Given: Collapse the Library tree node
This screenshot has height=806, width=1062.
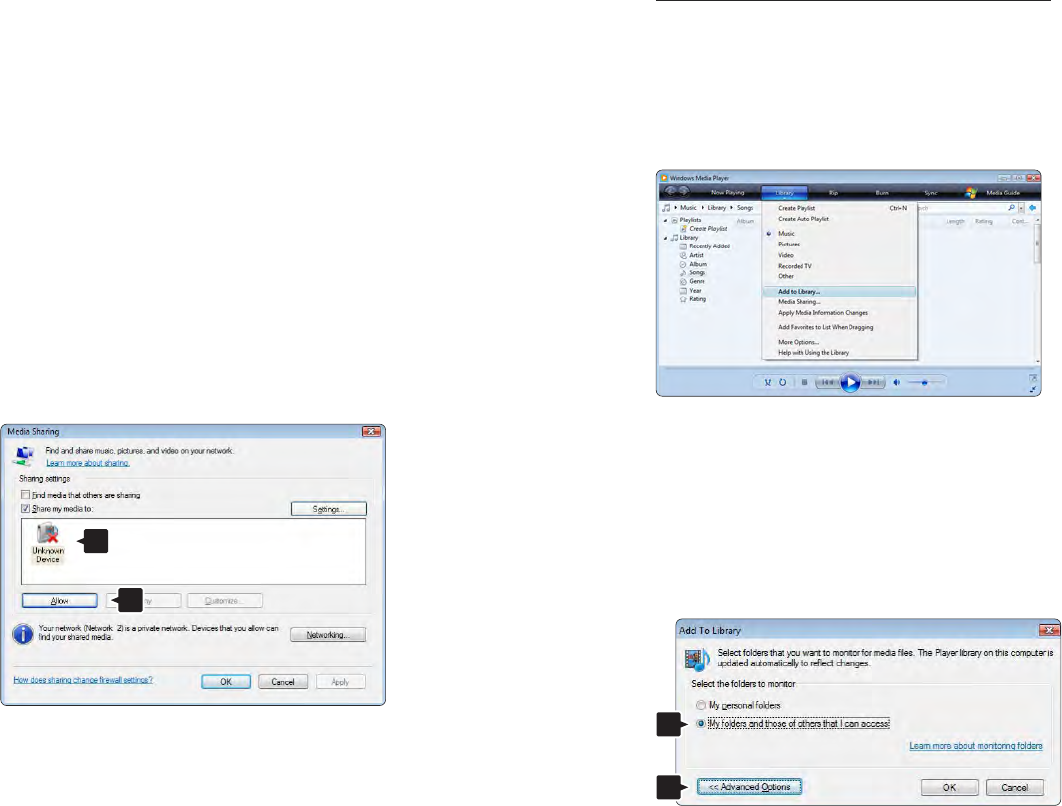Looking at the screenshot, I should (665, 238).
